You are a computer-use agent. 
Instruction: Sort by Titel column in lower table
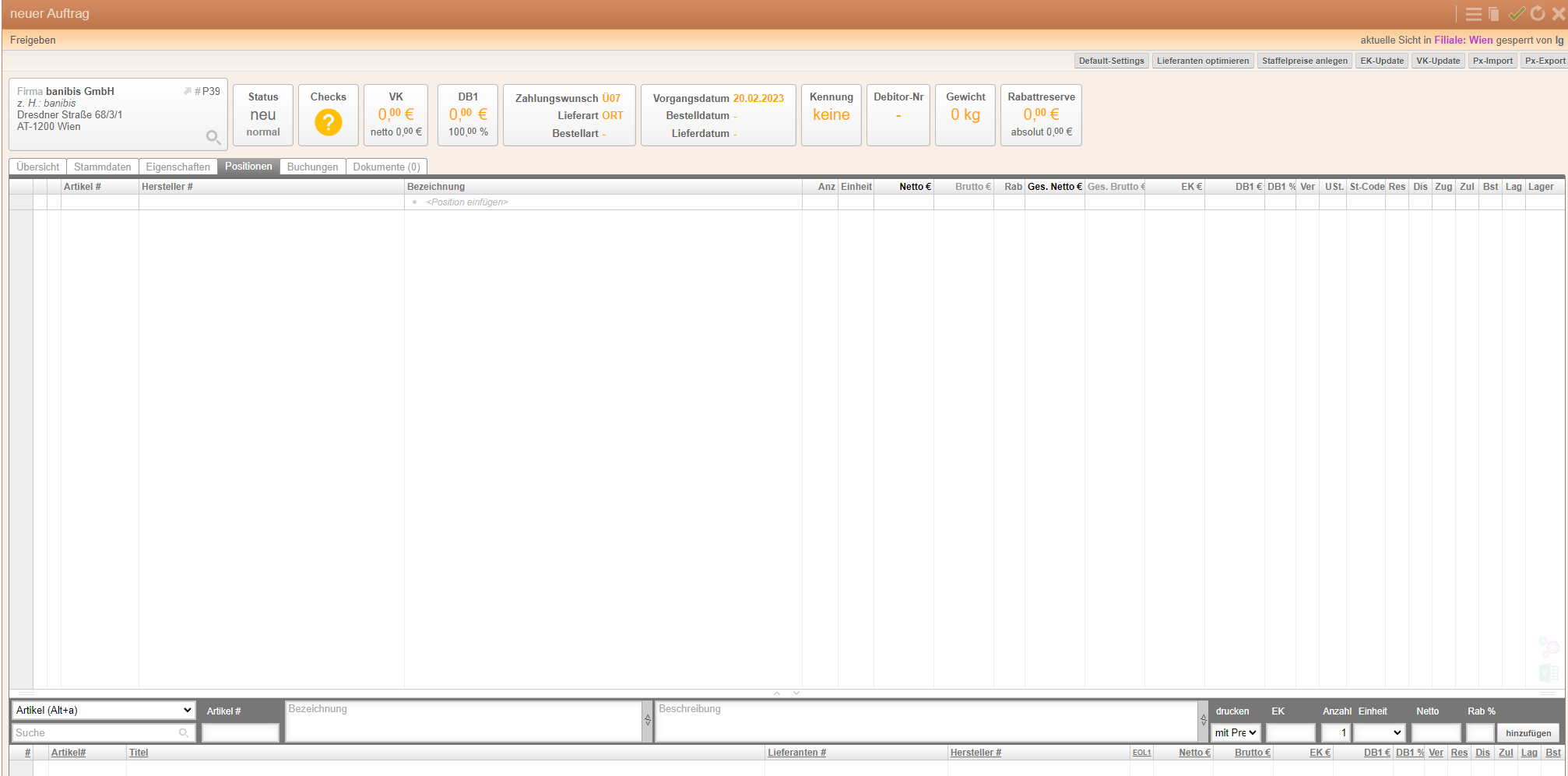[139, 753]
